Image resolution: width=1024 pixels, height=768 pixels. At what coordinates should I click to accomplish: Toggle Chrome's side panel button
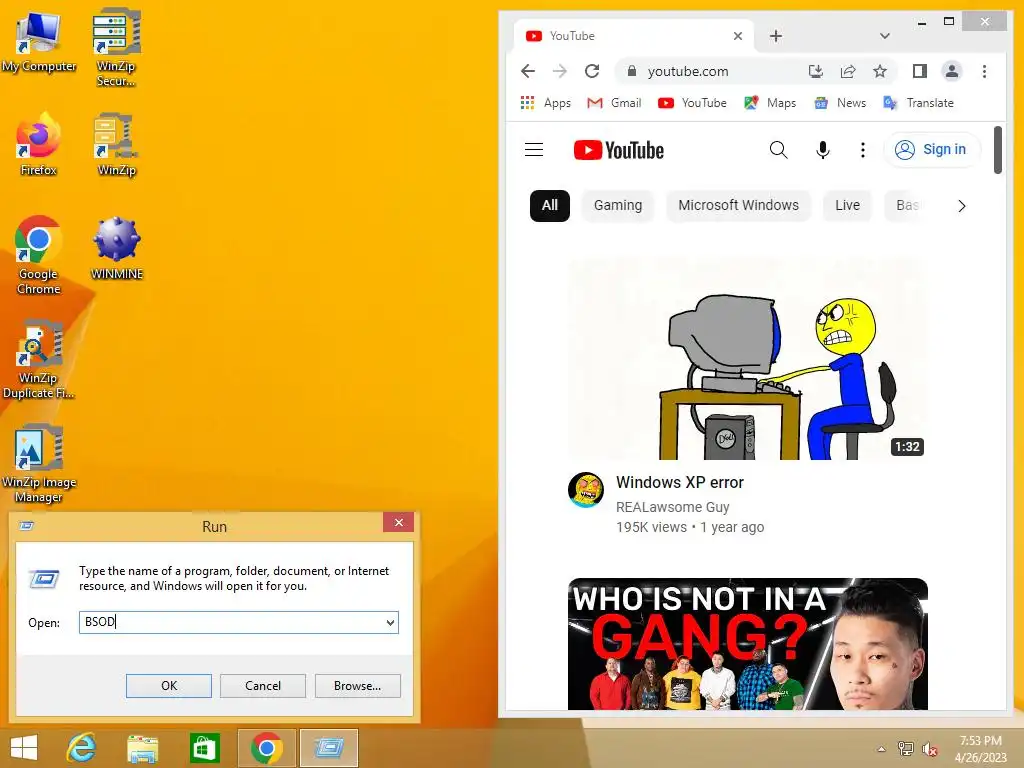[x=920, y=71]
